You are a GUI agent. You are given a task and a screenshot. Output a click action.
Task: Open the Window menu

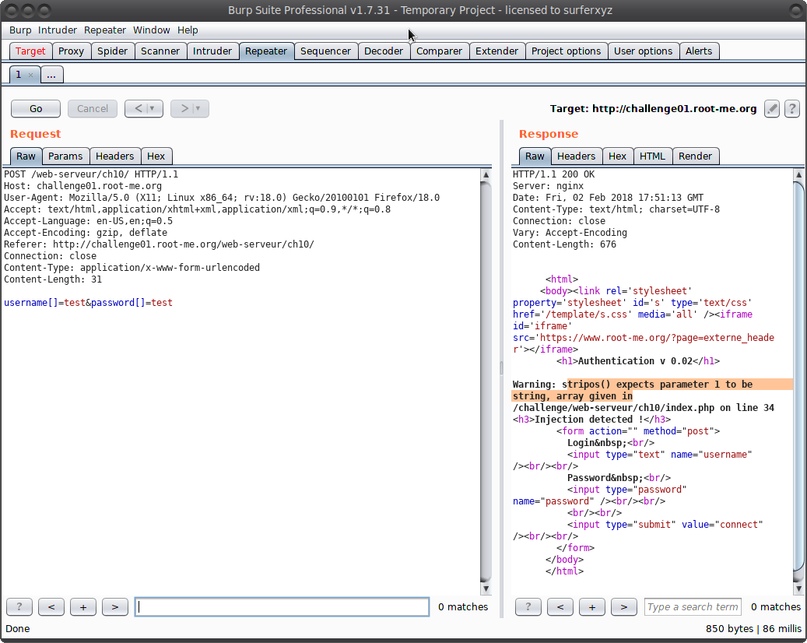coord(151,30)
